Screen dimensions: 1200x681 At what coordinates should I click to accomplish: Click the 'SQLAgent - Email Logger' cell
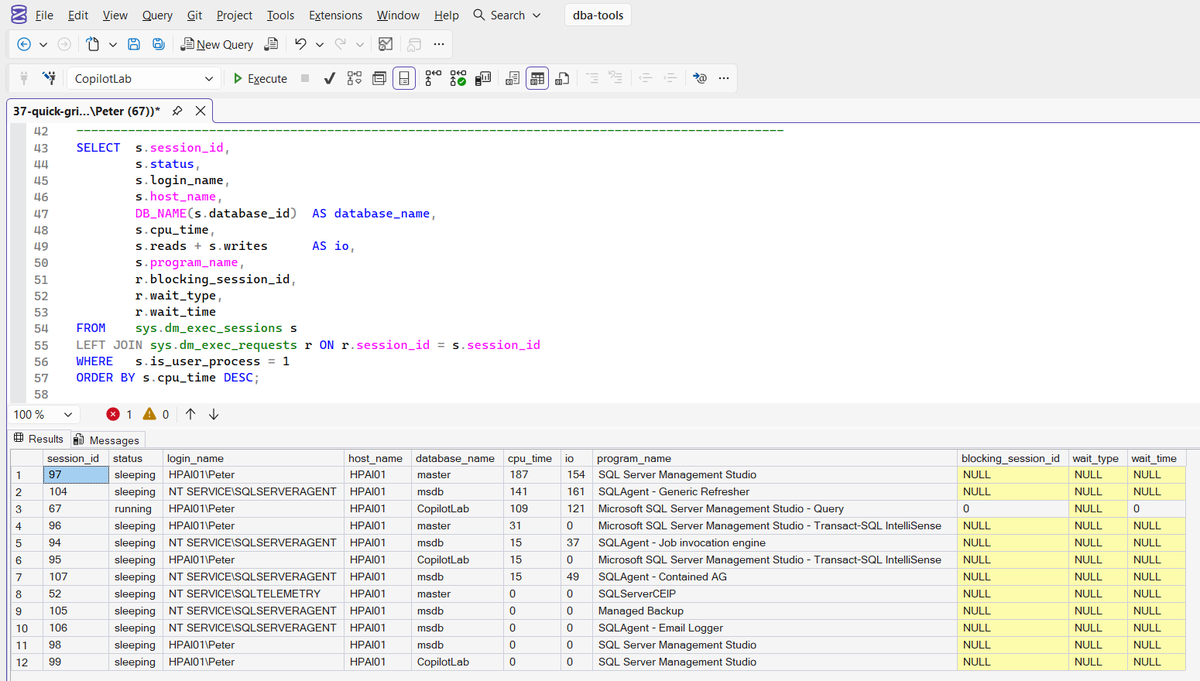[x=774, y=628]
